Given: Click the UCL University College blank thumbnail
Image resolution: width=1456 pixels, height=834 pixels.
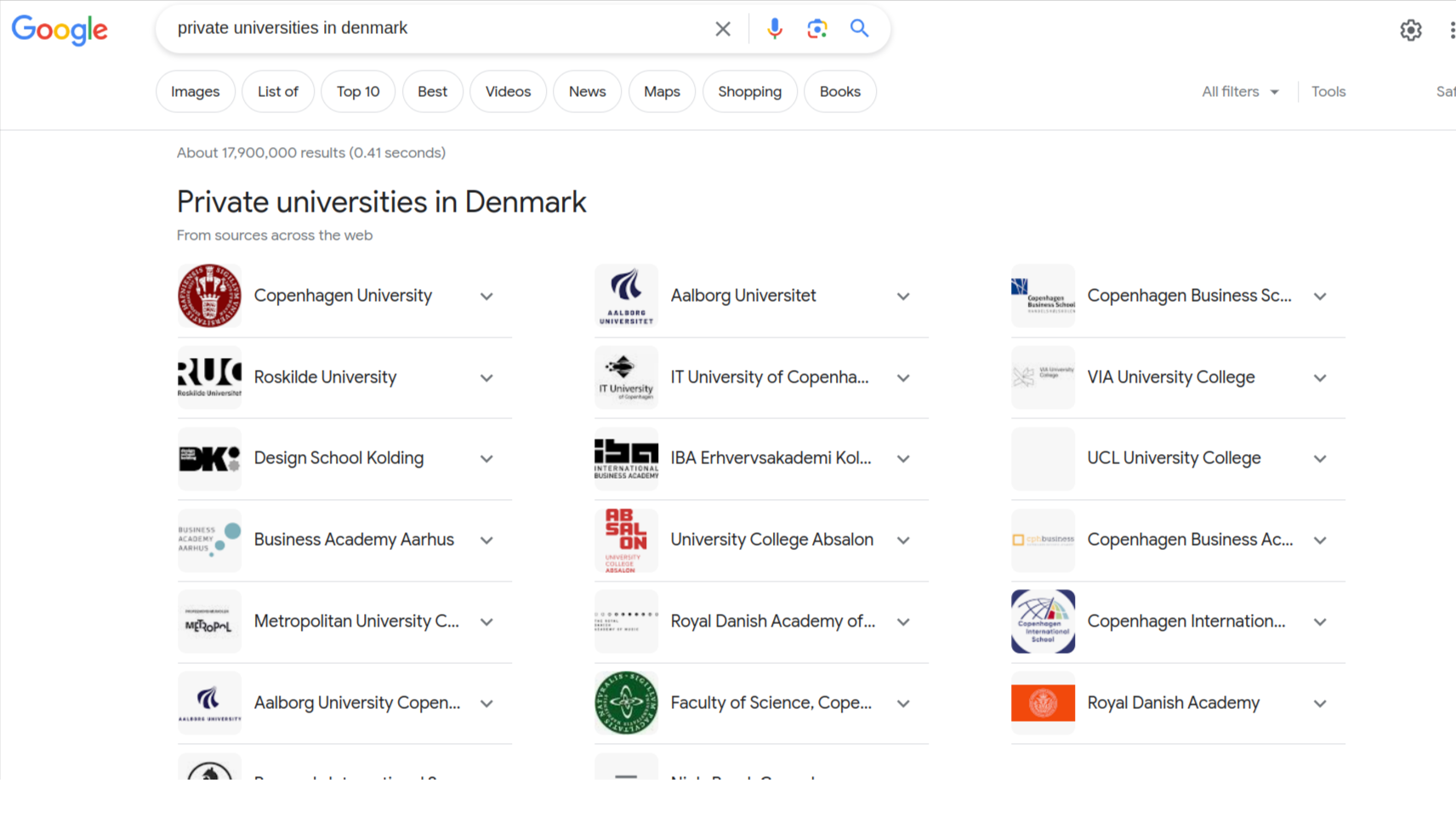Looking at the screenshot, I should point(1043,459).
